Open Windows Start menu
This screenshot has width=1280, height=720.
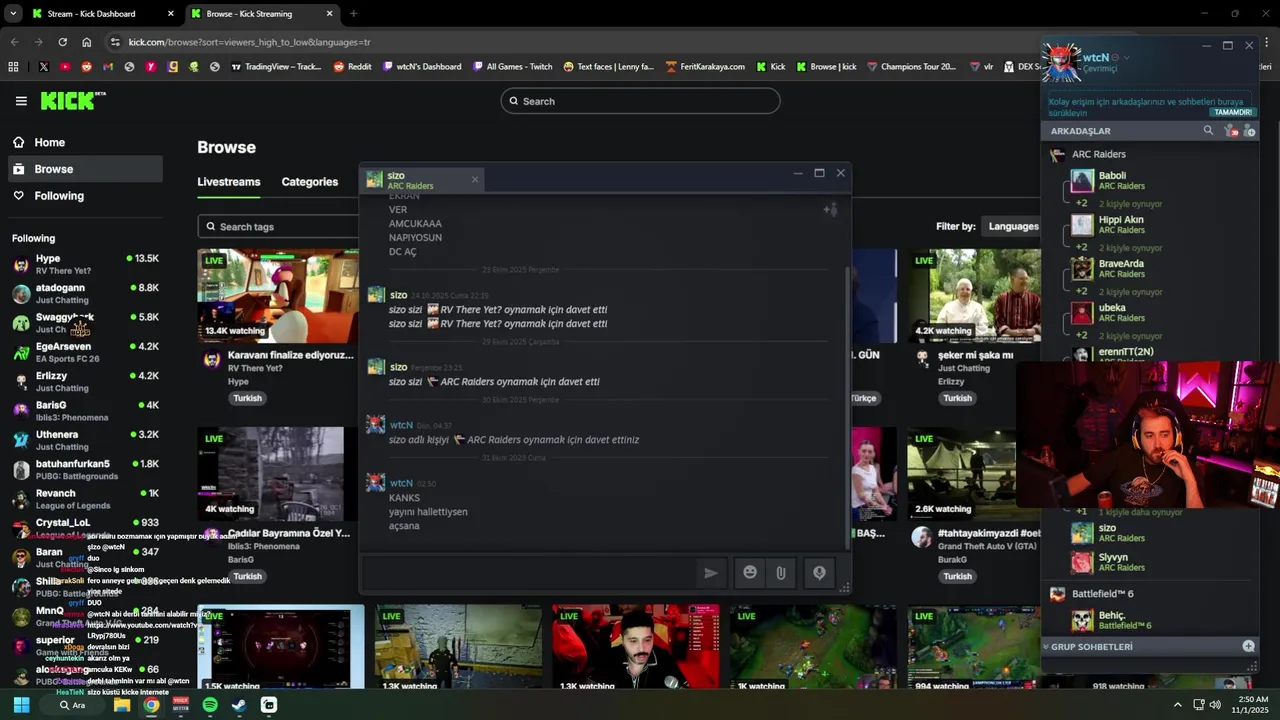point(21,705)
